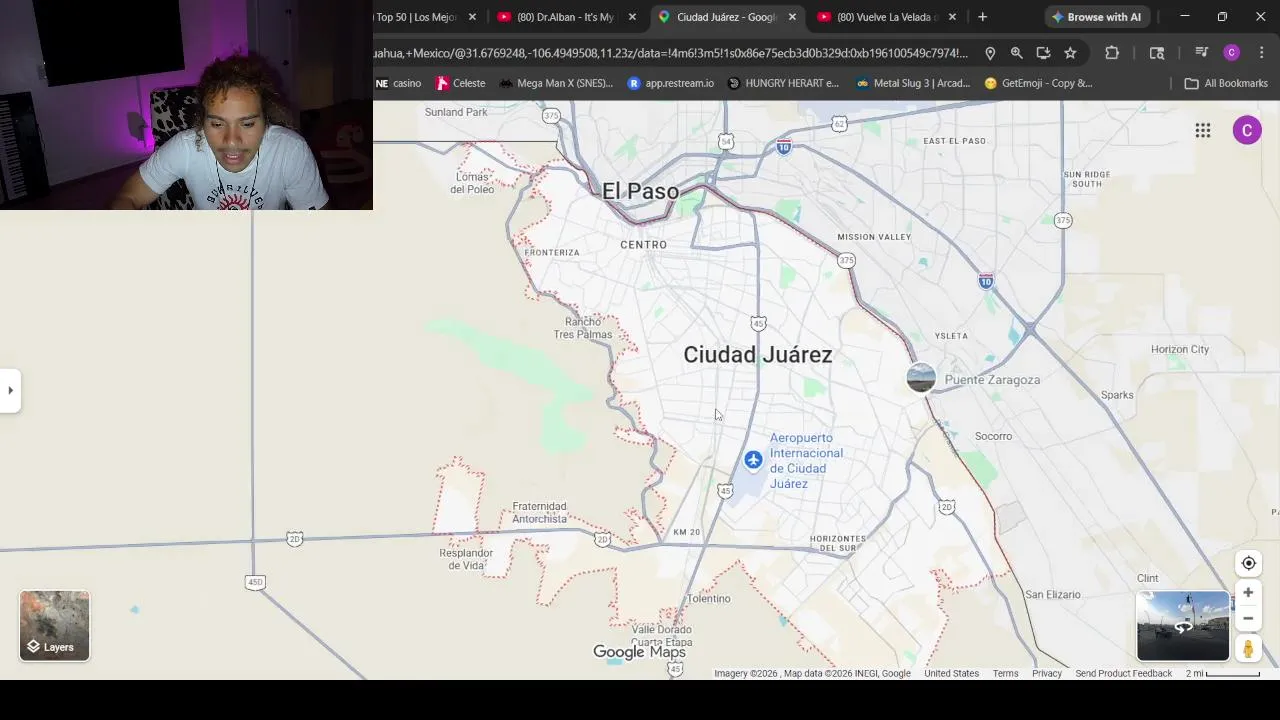This screenshot has width=1280, height=720.
Task: Switch to the Top 50 Los Mejores tab
Action: 415,17
